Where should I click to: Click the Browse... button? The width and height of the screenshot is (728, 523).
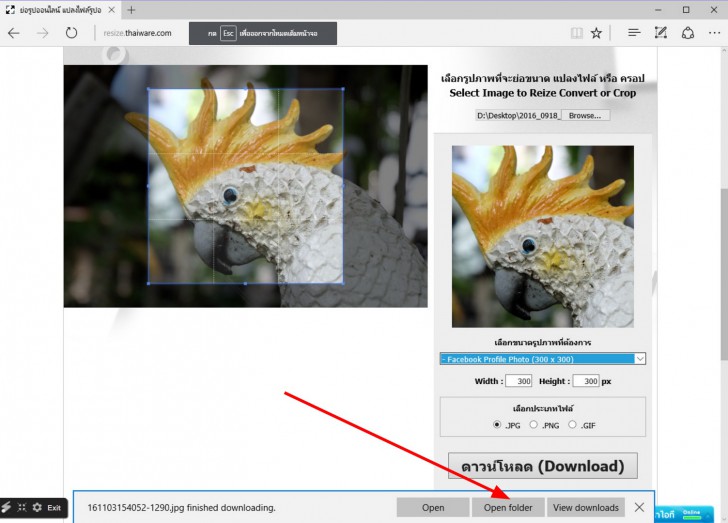[x=585, y=115]
